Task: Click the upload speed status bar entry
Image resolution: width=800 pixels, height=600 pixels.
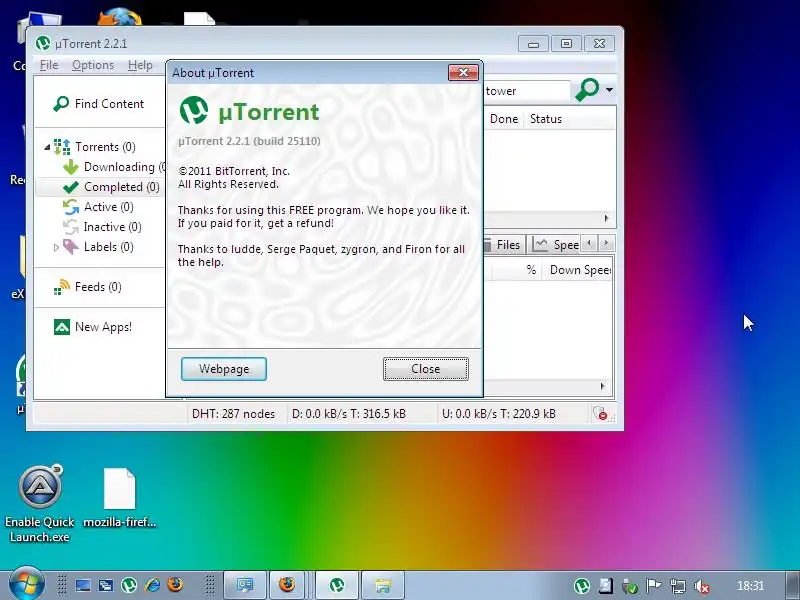Action: pos(499,414)
